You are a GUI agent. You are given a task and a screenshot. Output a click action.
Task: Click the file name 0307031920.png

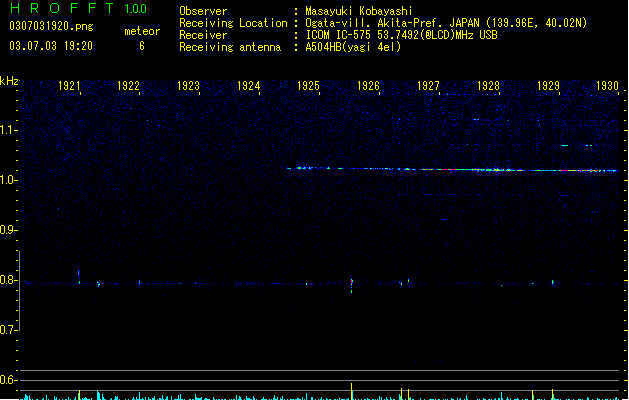[51, 26]
